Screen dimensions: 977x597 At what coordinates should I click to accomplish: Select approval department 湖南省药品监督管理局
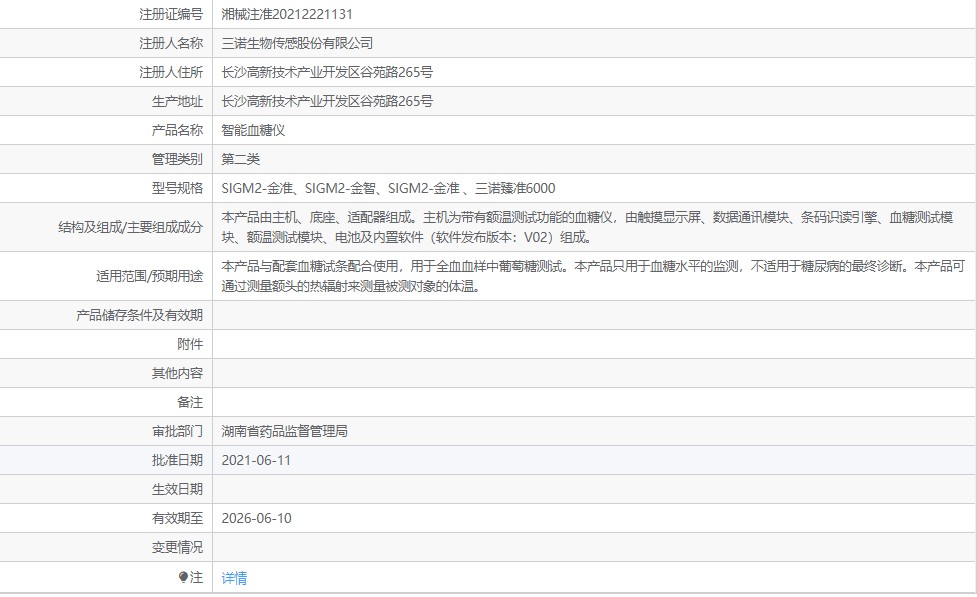coord(285,431)
